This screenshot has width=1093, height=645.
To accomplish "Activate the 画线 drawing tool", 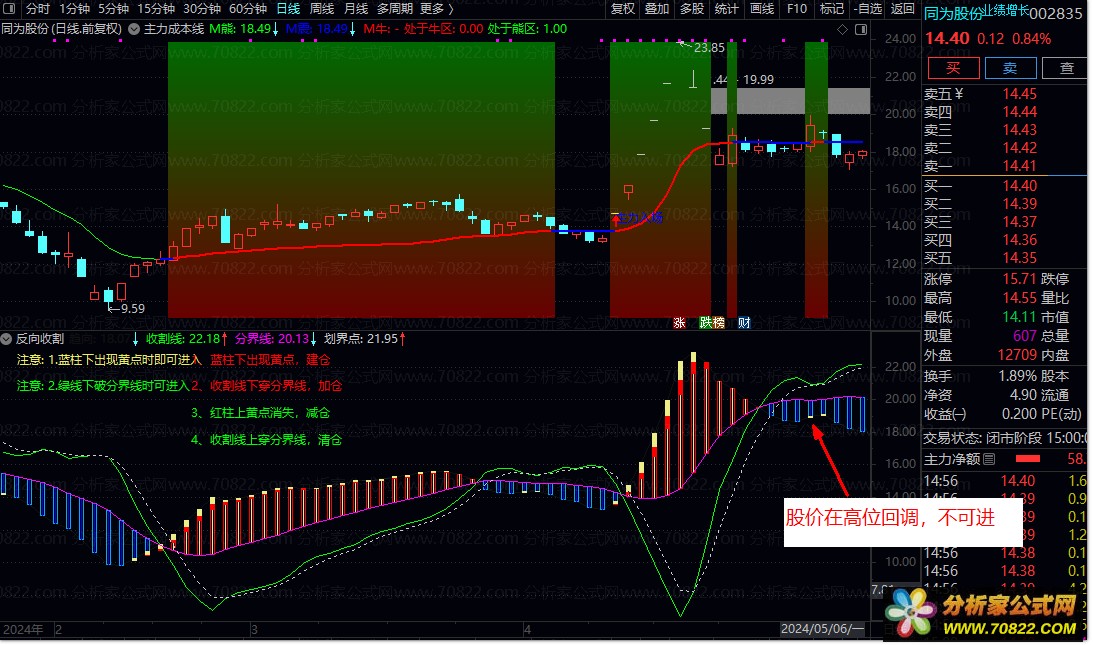I will pyautogui.click(x=761, y=9).
